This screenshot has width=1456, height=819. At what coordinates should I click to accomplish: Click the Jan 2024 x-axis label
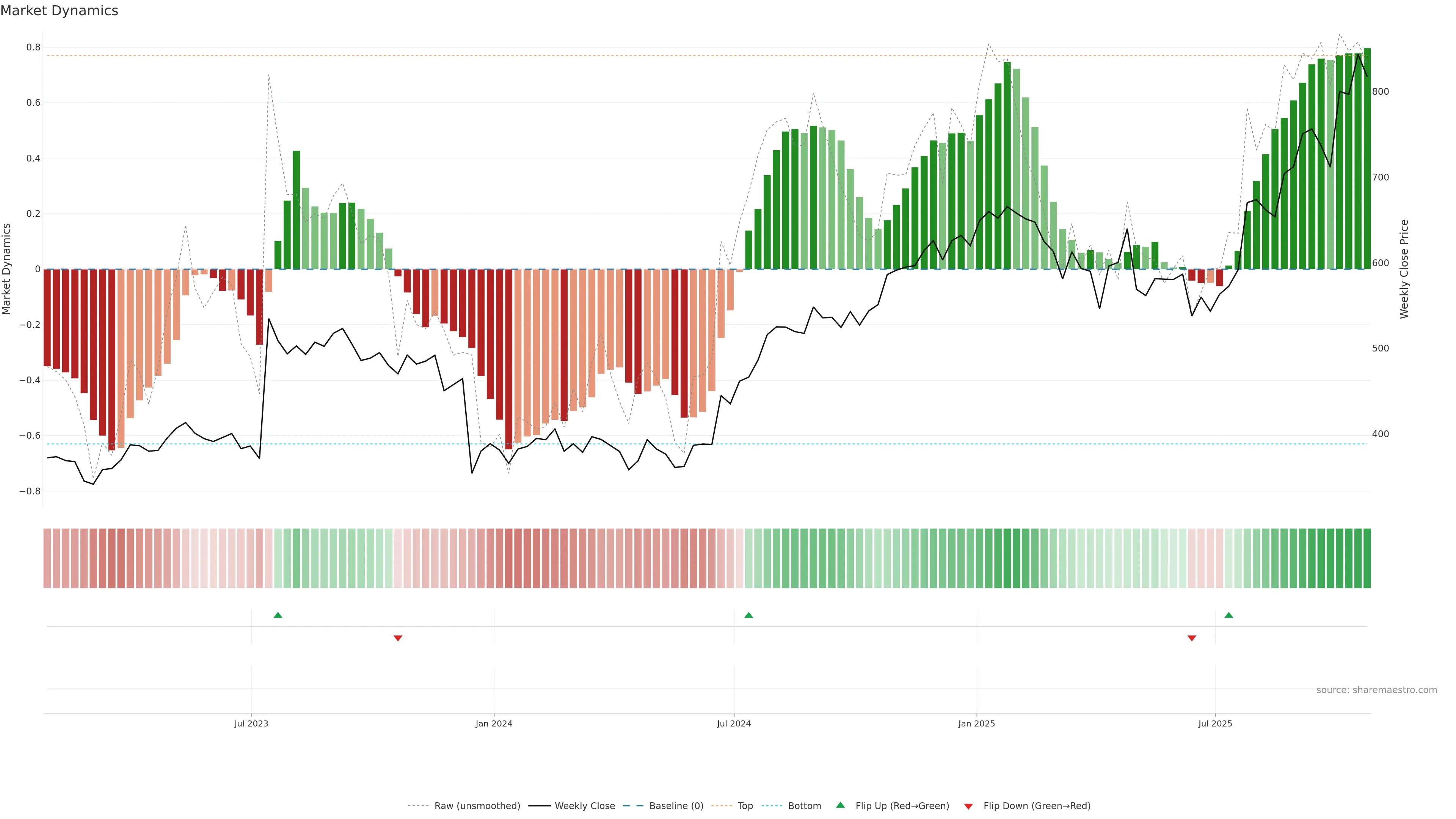coord(493,723)
